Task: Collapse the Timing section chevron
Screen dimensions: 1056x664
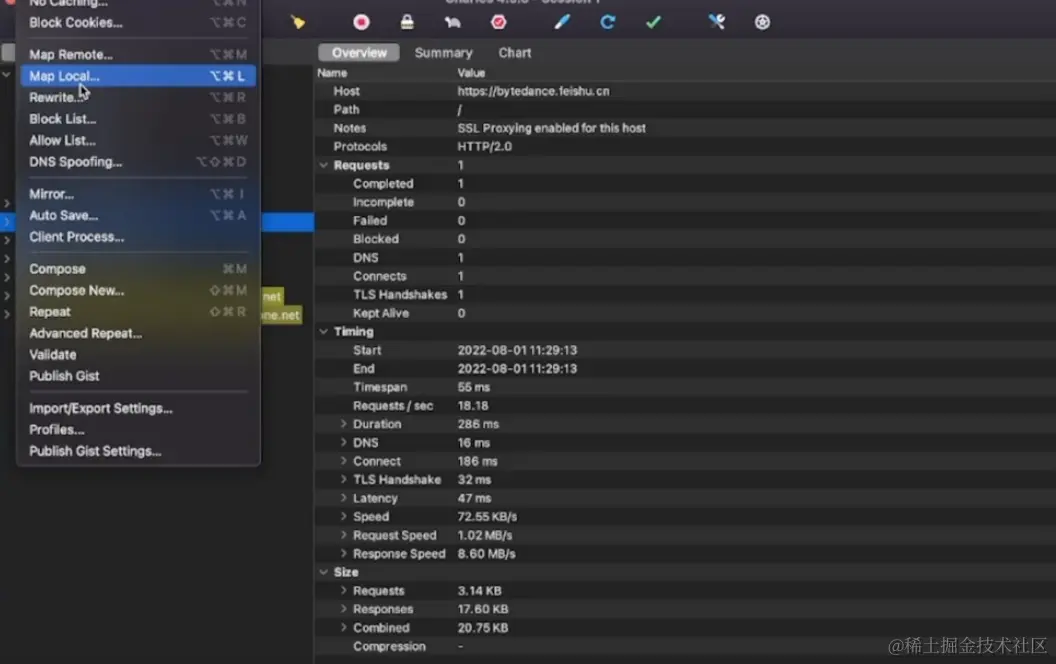Action: pos(323,331)
